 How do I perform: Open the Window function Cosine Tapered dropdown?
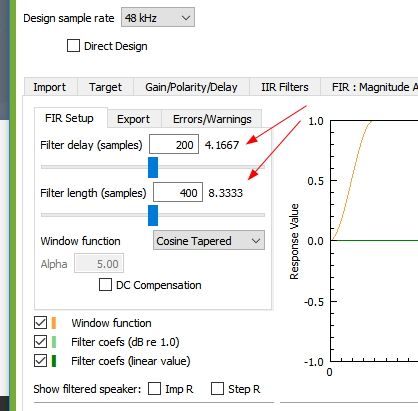click(209, 240)
